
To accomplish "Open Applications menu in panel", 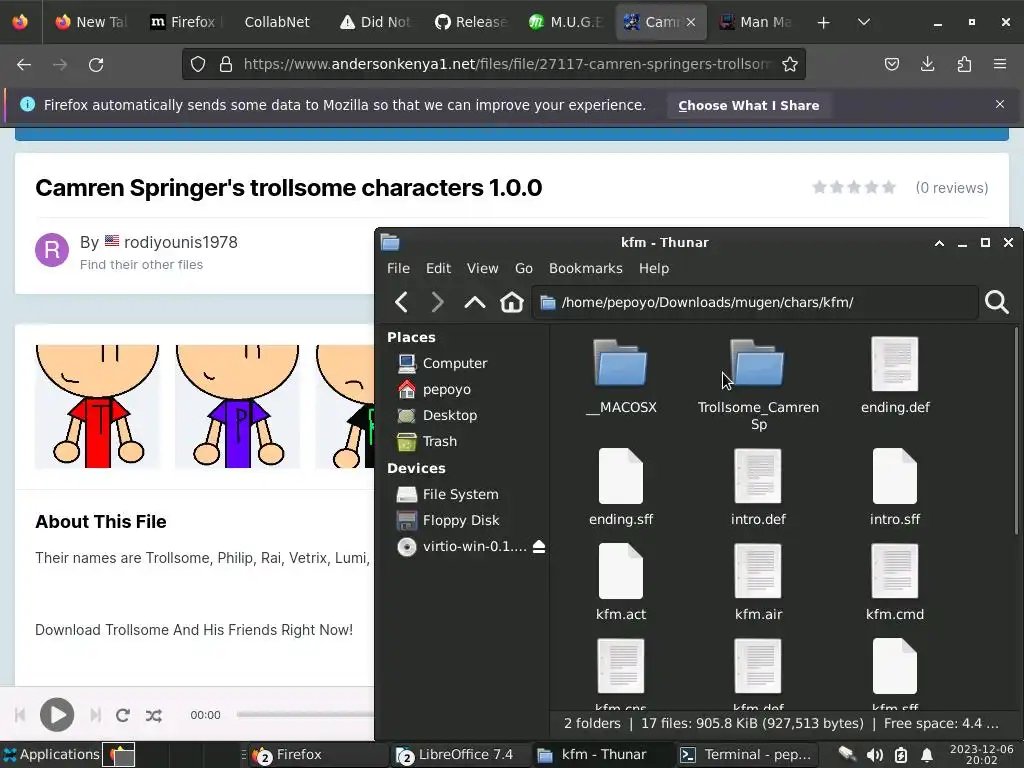I will pyautogui.click(x=51, y=755).
